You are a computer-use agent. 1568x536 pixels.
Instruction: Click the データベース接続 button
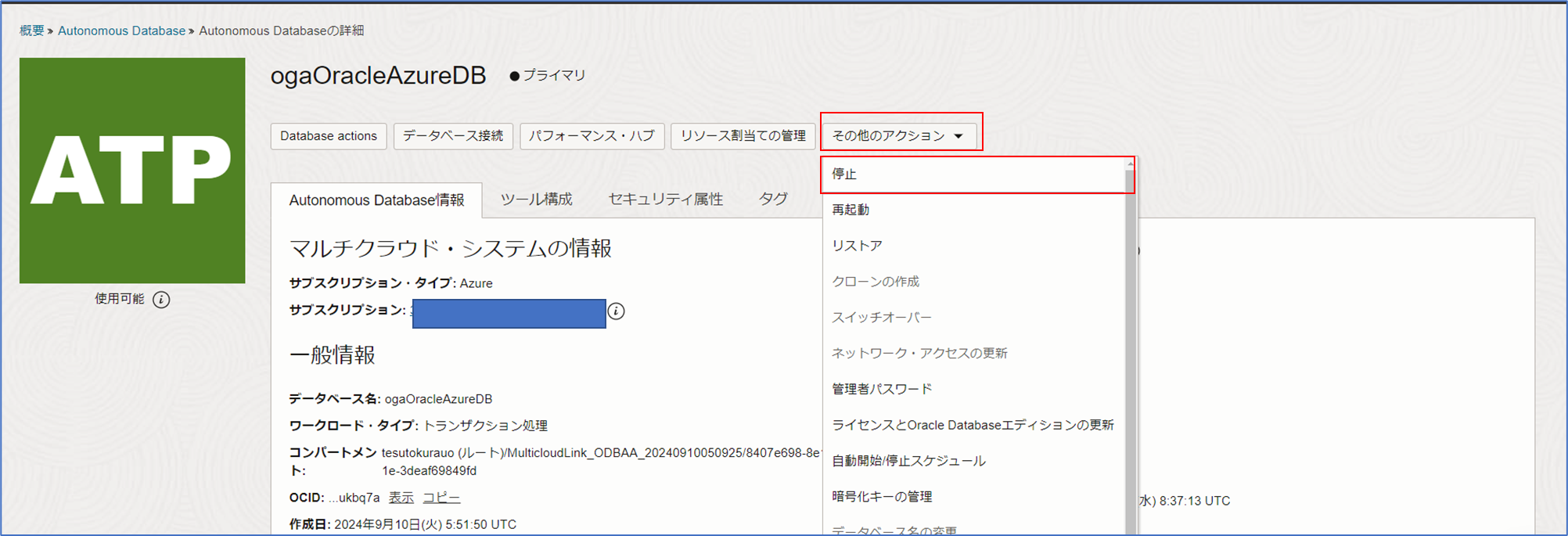tap(453, 136)
